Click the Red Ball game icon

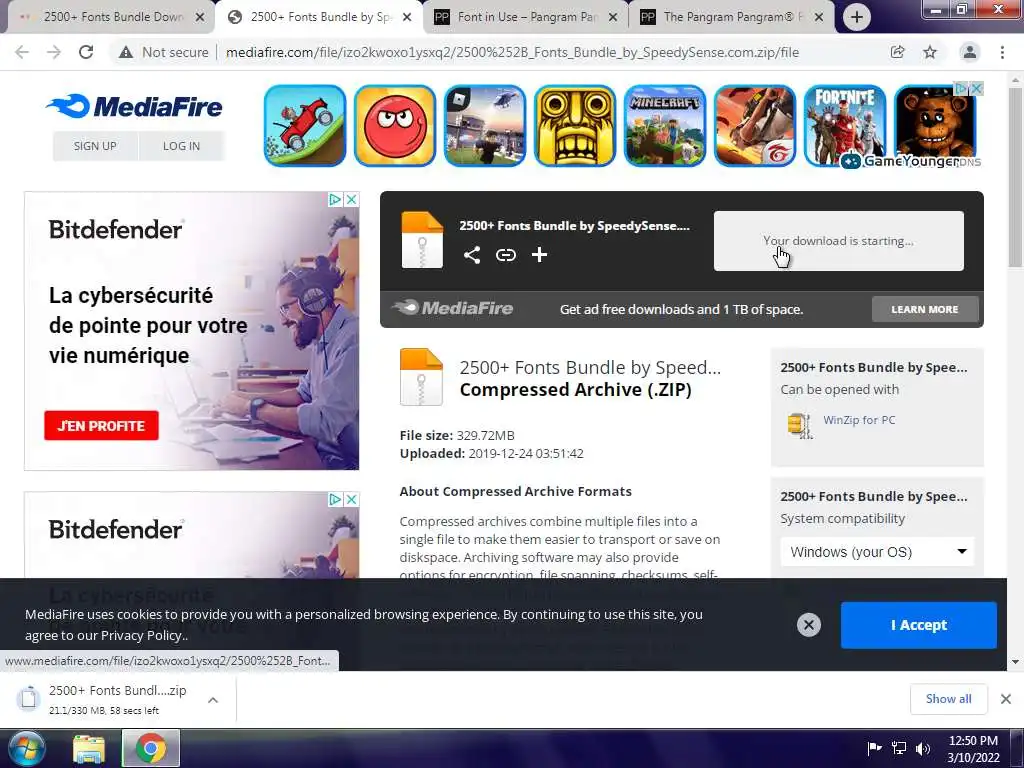coord(395,125)
